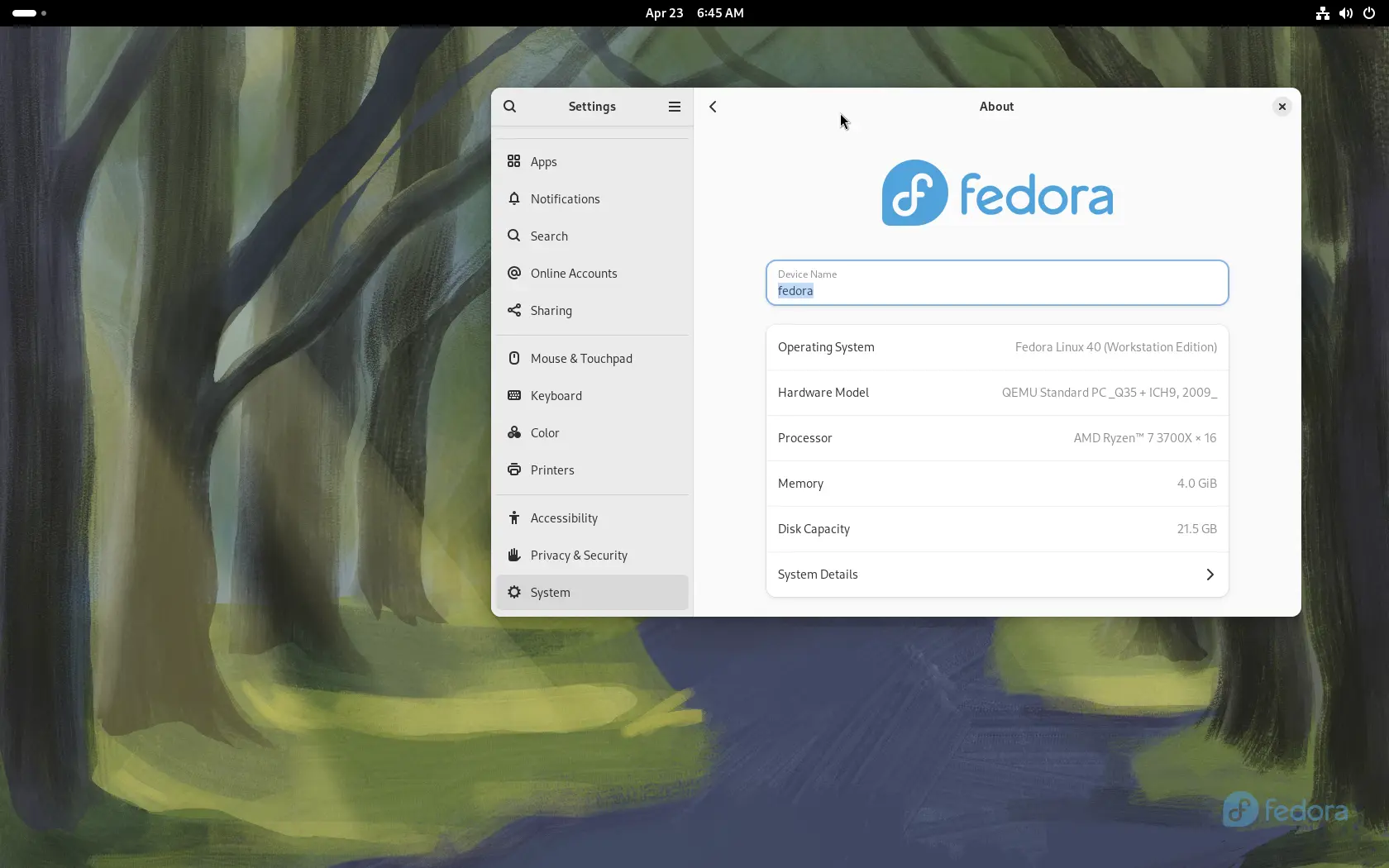This screenshot has height=868, width=1389.
Task: Click the Color icon
Action: pos(514,432)
